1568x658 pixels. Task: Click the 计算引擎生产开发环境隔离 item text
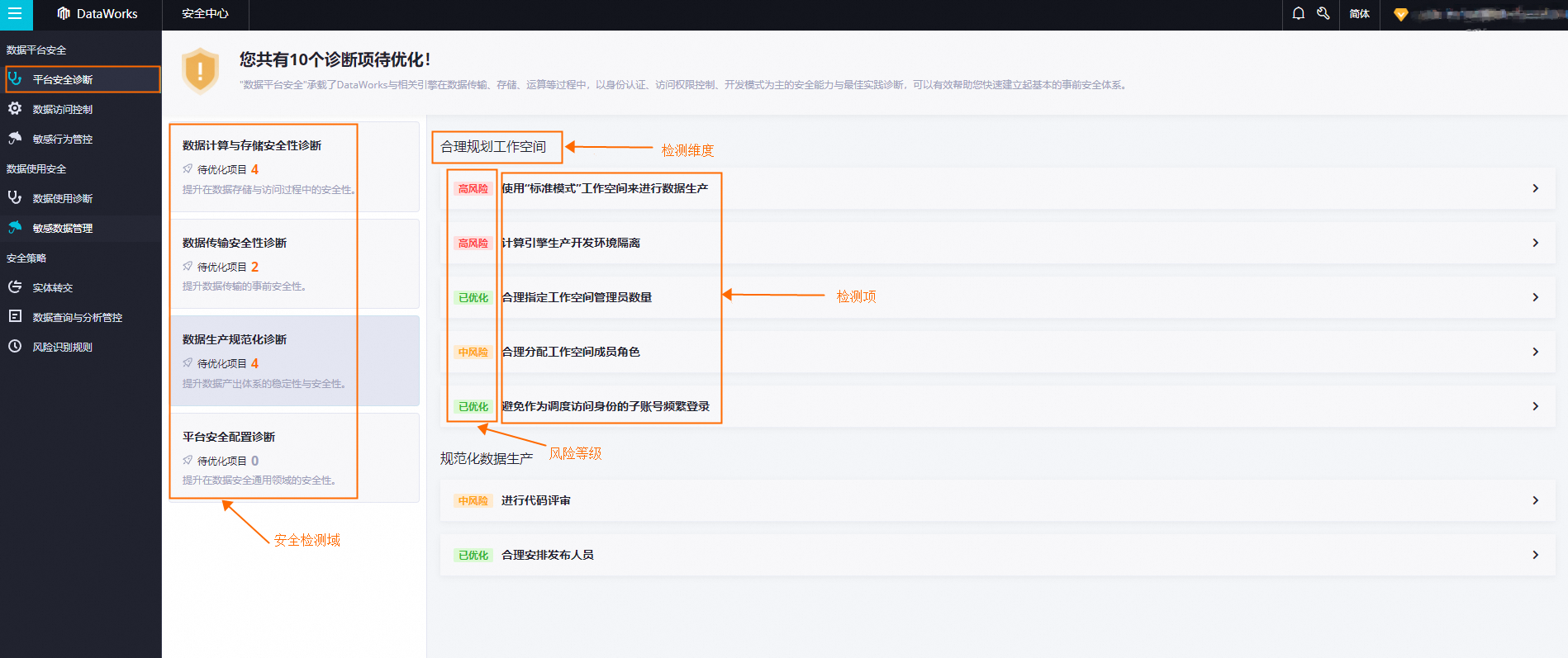tap(571, 243)
